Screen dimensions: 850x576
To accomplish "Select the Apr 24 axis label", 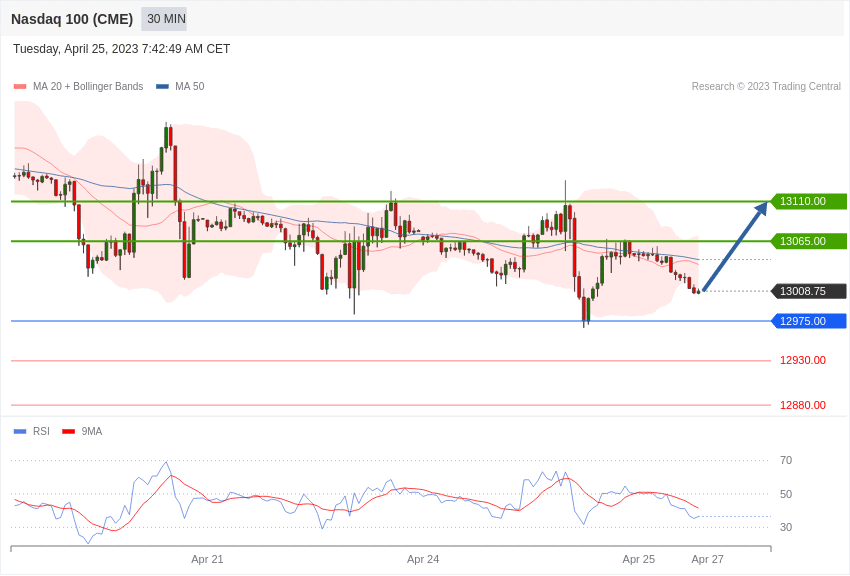I will [x=424, y=559].
